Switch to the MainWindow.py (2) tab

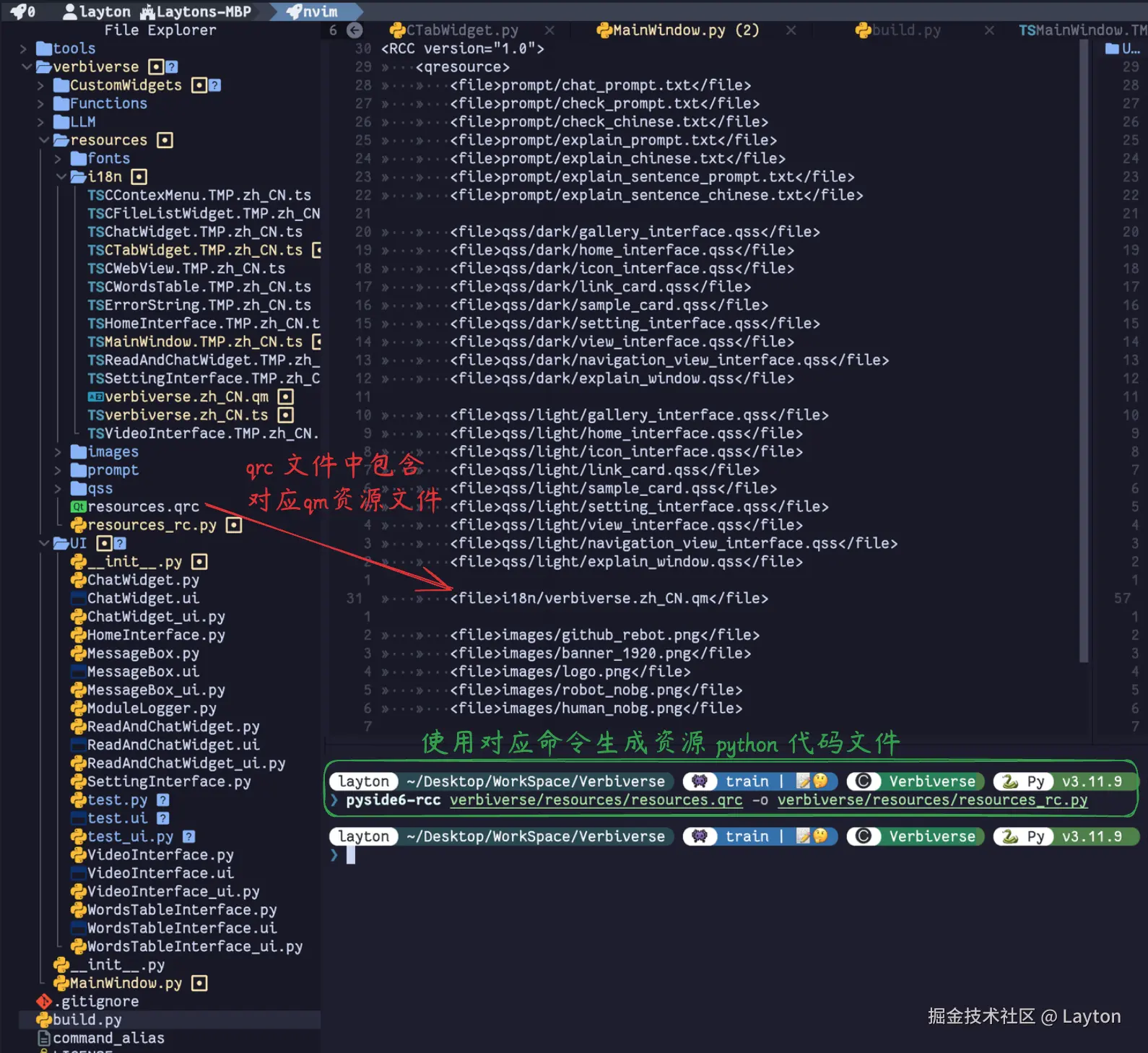678,30
